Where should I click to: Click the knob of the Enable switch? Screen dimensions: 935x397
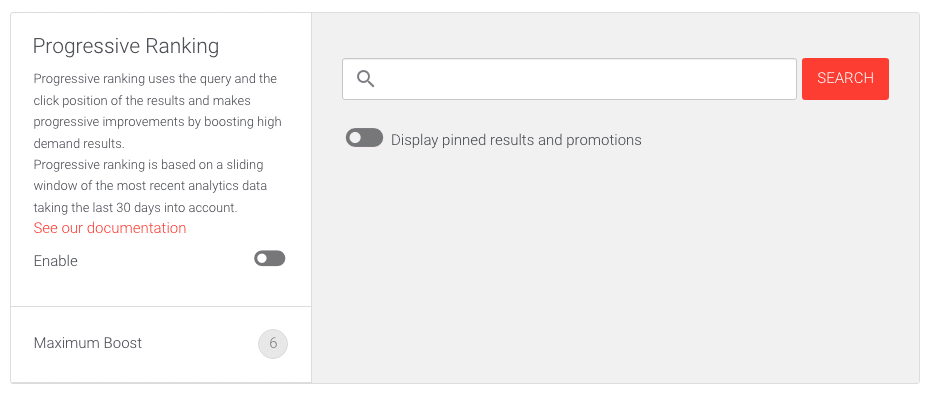click(x=262, y=259)
